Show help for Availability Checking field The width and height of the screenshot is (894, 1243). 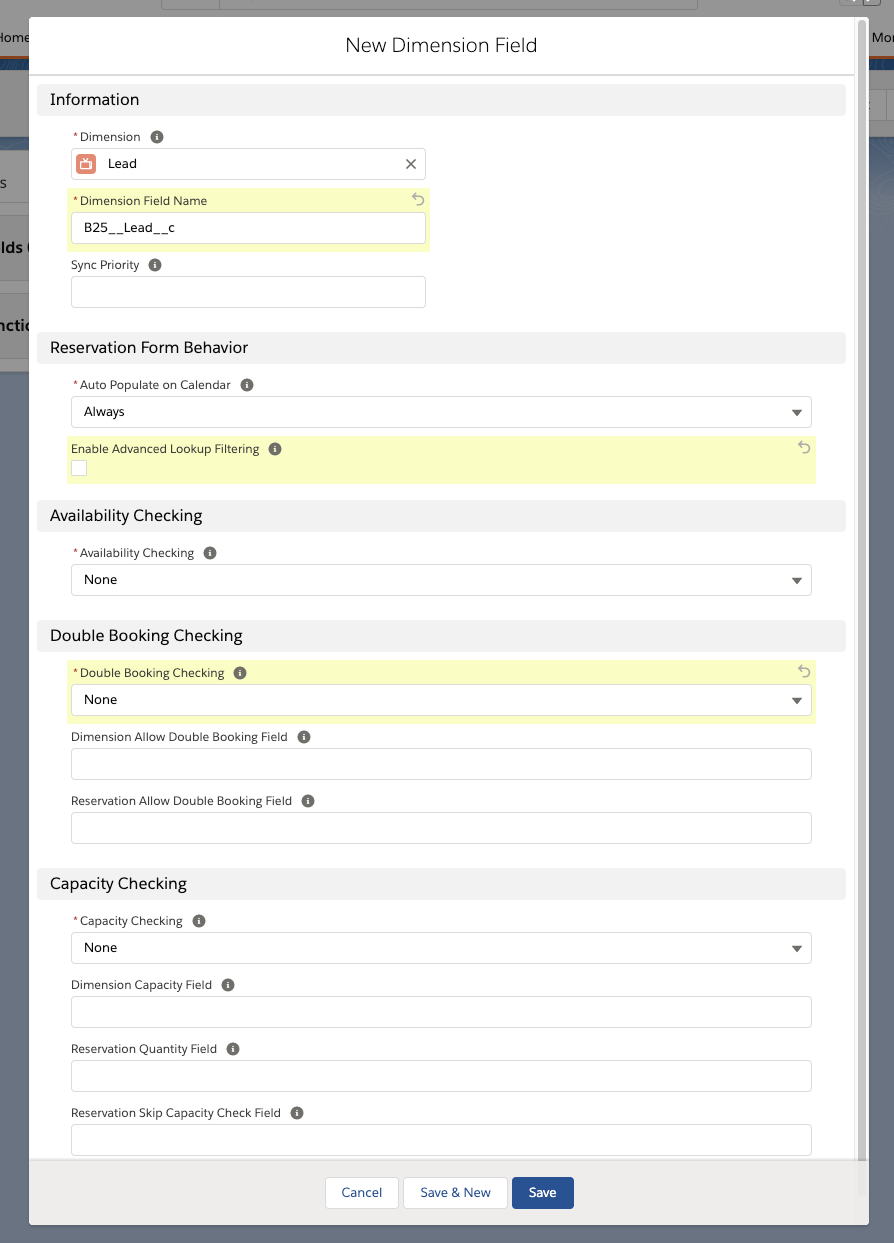(210, 553)
